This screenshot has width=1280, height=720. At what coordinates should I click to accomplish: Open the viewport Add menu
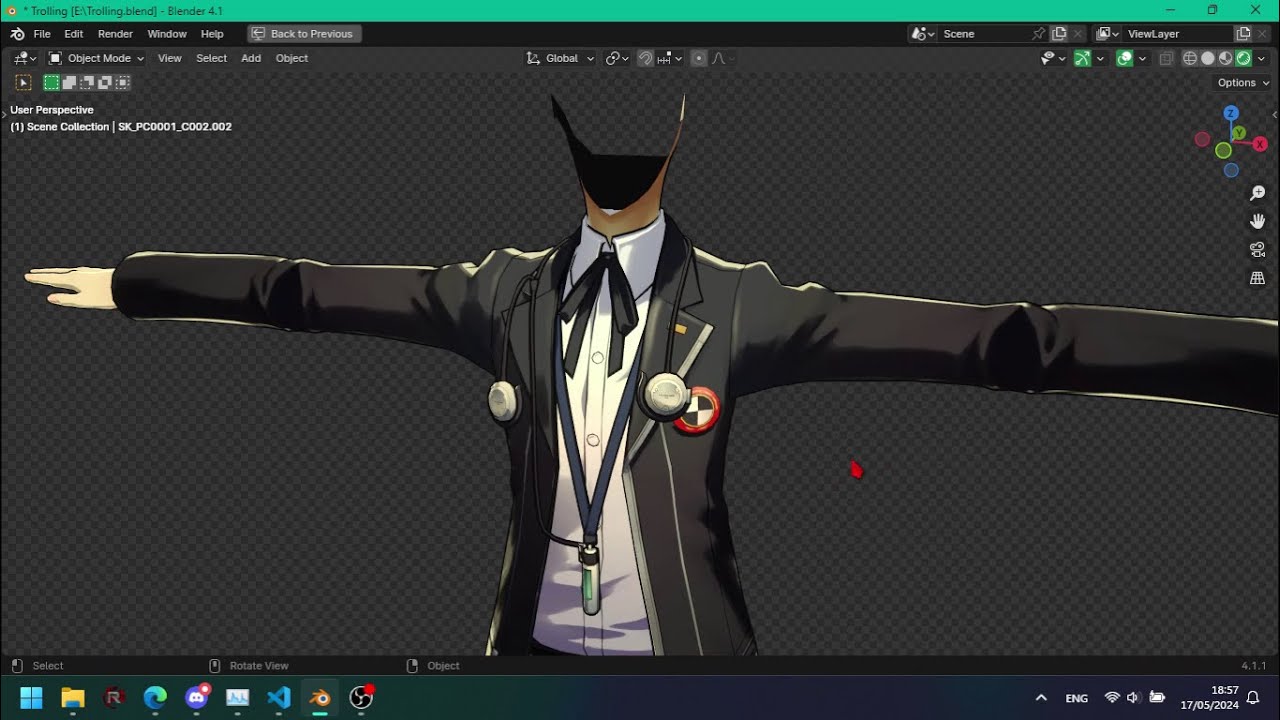click(251, 58)
